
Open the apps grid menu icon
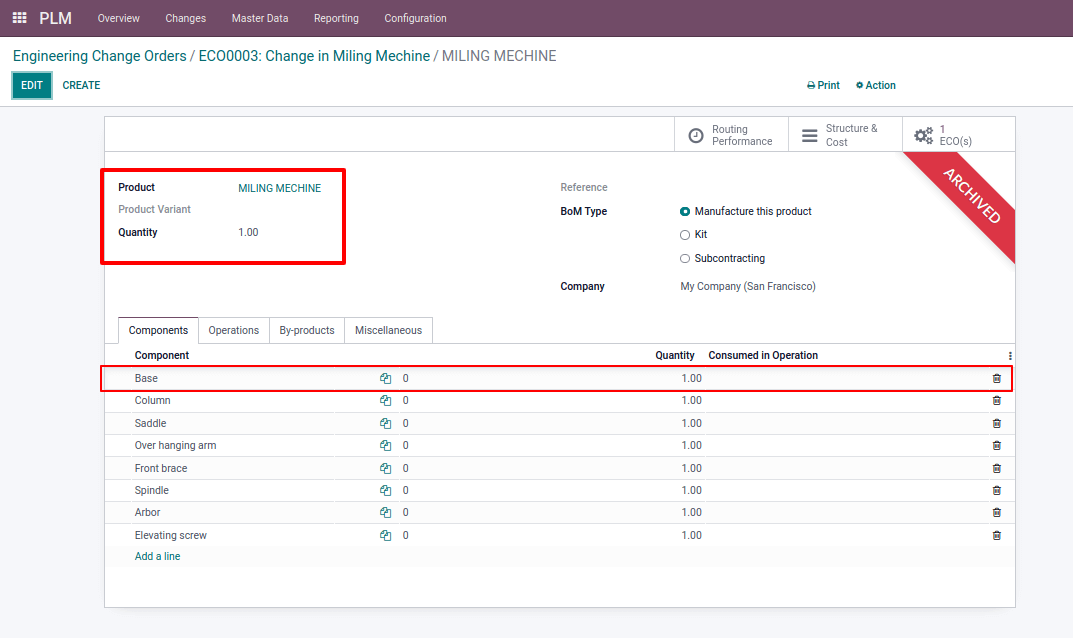tap(19, 18)
